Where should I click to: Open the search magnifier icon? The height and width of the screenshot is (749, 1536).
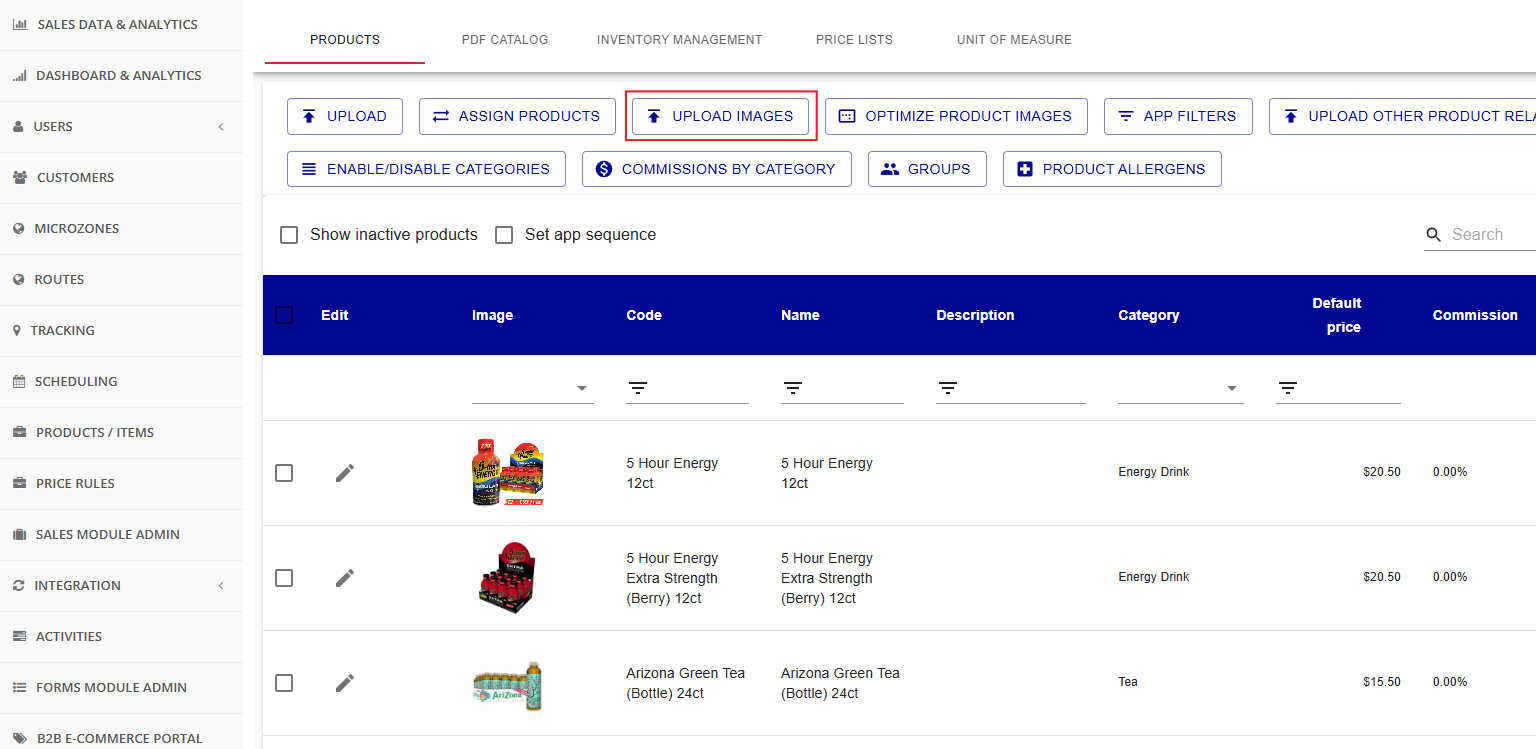(x=1434, y=234)
